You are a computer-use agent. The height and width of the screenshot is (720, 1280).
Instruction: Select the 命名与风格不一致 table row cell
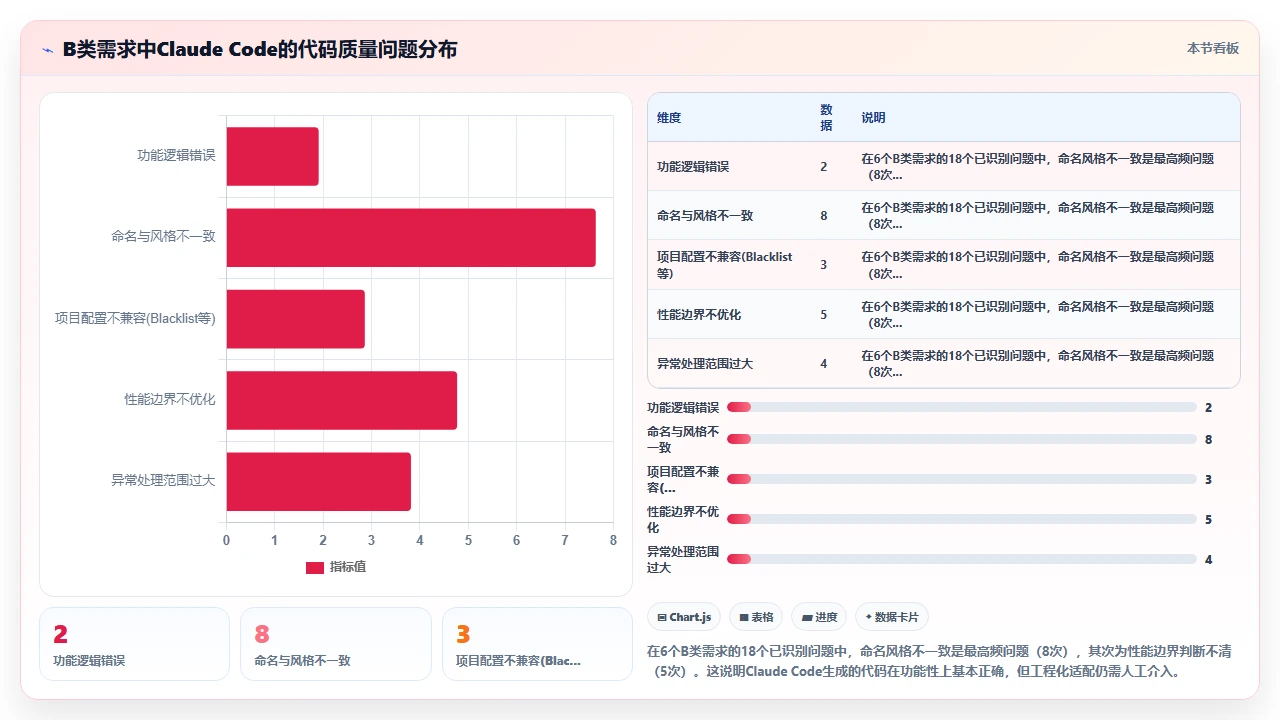click(705, 216)
